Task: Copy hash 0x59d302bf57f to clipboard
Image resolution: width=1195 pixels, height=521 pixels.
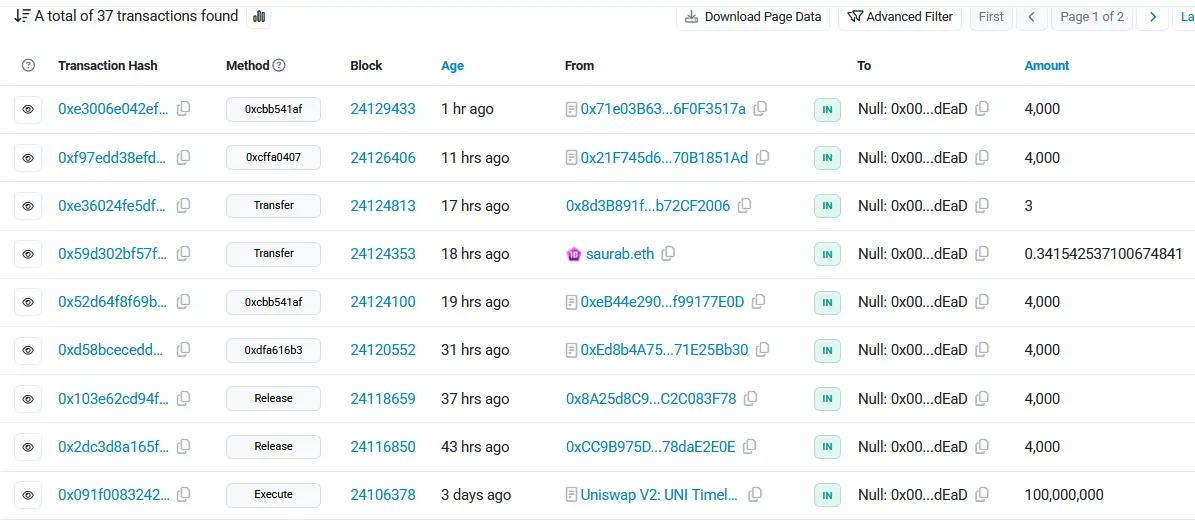Action: click(184, 254)
